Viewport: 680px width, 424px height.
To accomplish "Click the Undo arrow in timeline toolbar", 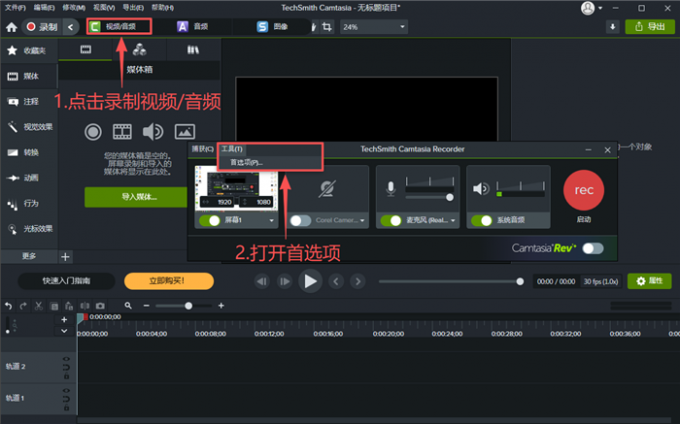I will click(8, 306).
